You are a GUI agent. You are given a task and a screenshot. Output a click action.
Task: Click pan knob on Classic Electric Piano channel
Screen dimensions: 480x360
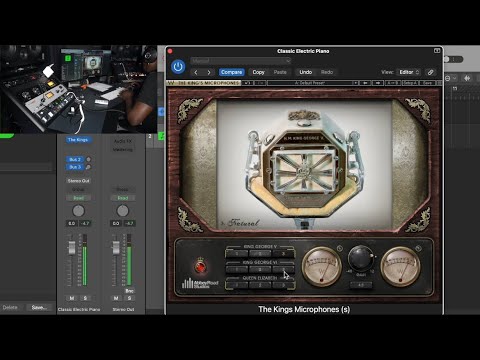[x=78, y=211]
